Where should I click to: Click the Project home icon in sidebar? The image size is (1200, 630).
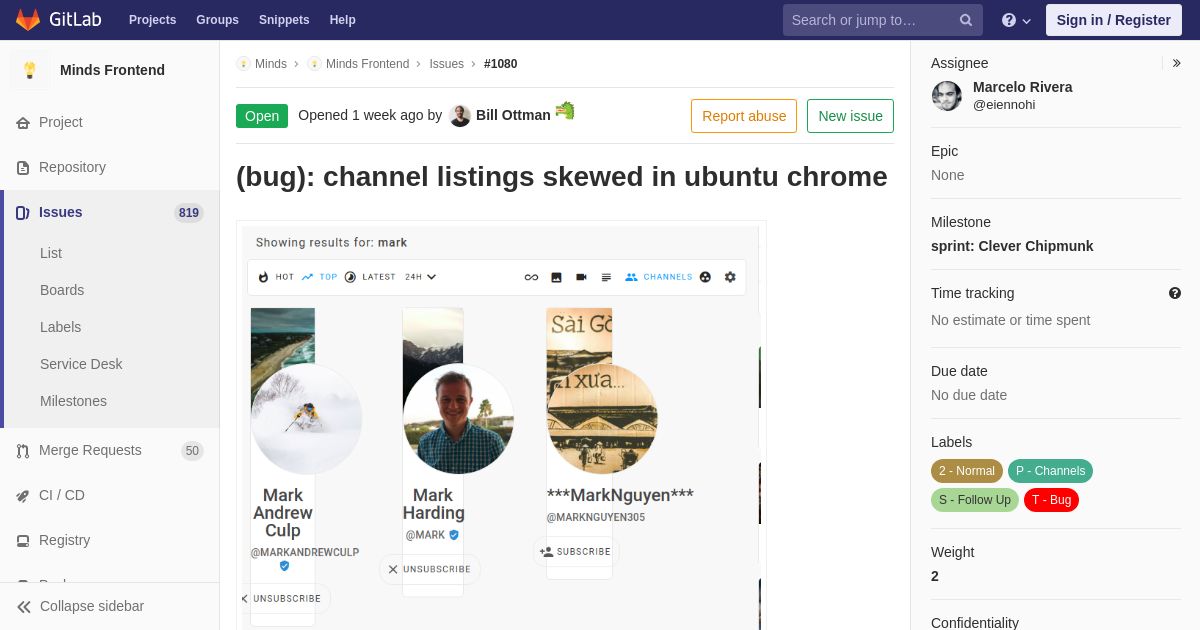[x=23, y=123]
